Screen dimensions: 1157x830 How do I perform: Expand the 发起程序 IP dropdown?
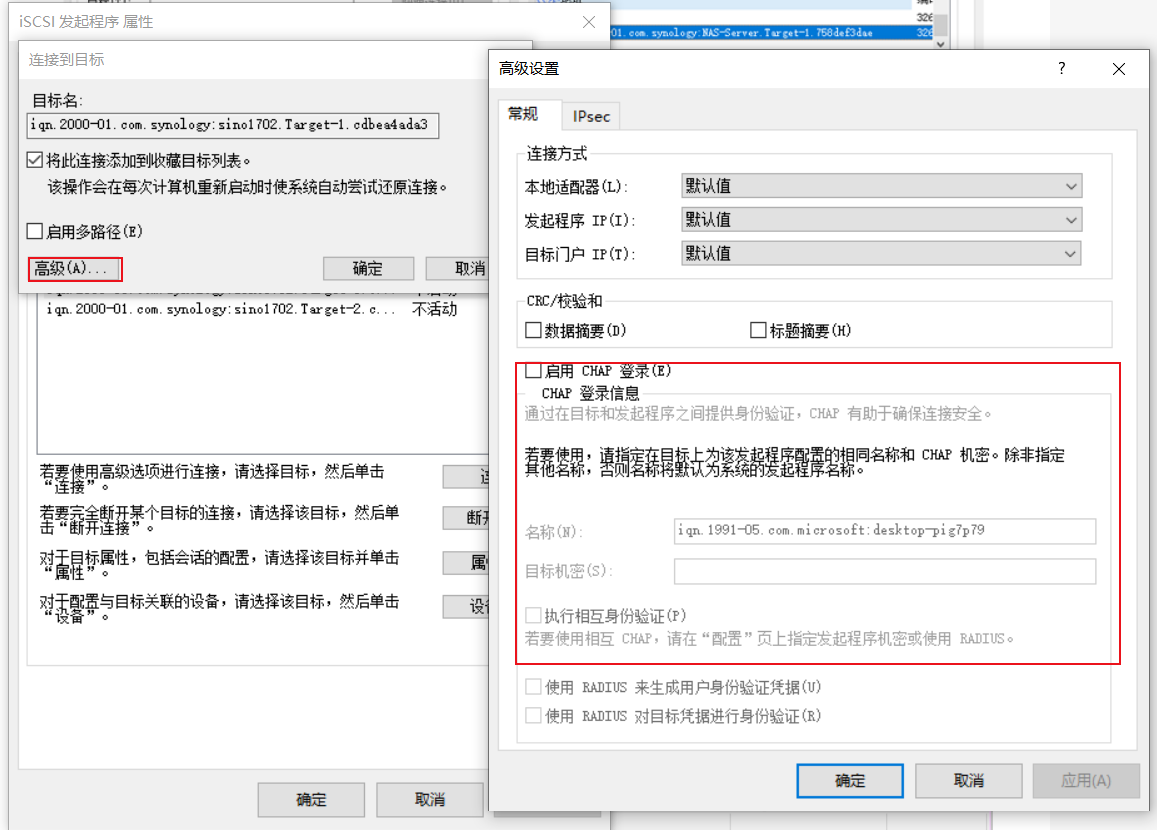pos(880,220)
